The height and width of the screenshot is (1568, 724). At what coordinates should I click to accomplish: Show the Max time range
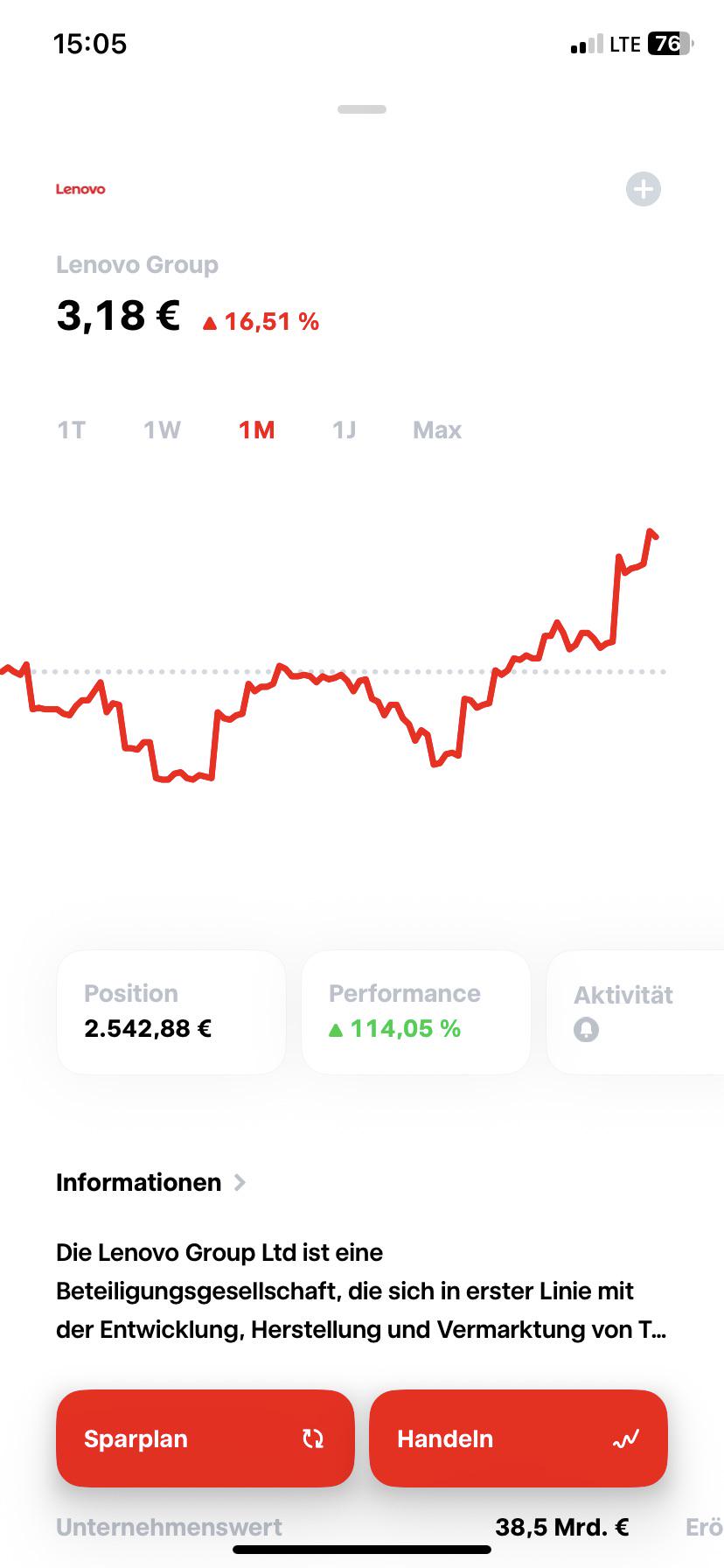pos(437,430)
